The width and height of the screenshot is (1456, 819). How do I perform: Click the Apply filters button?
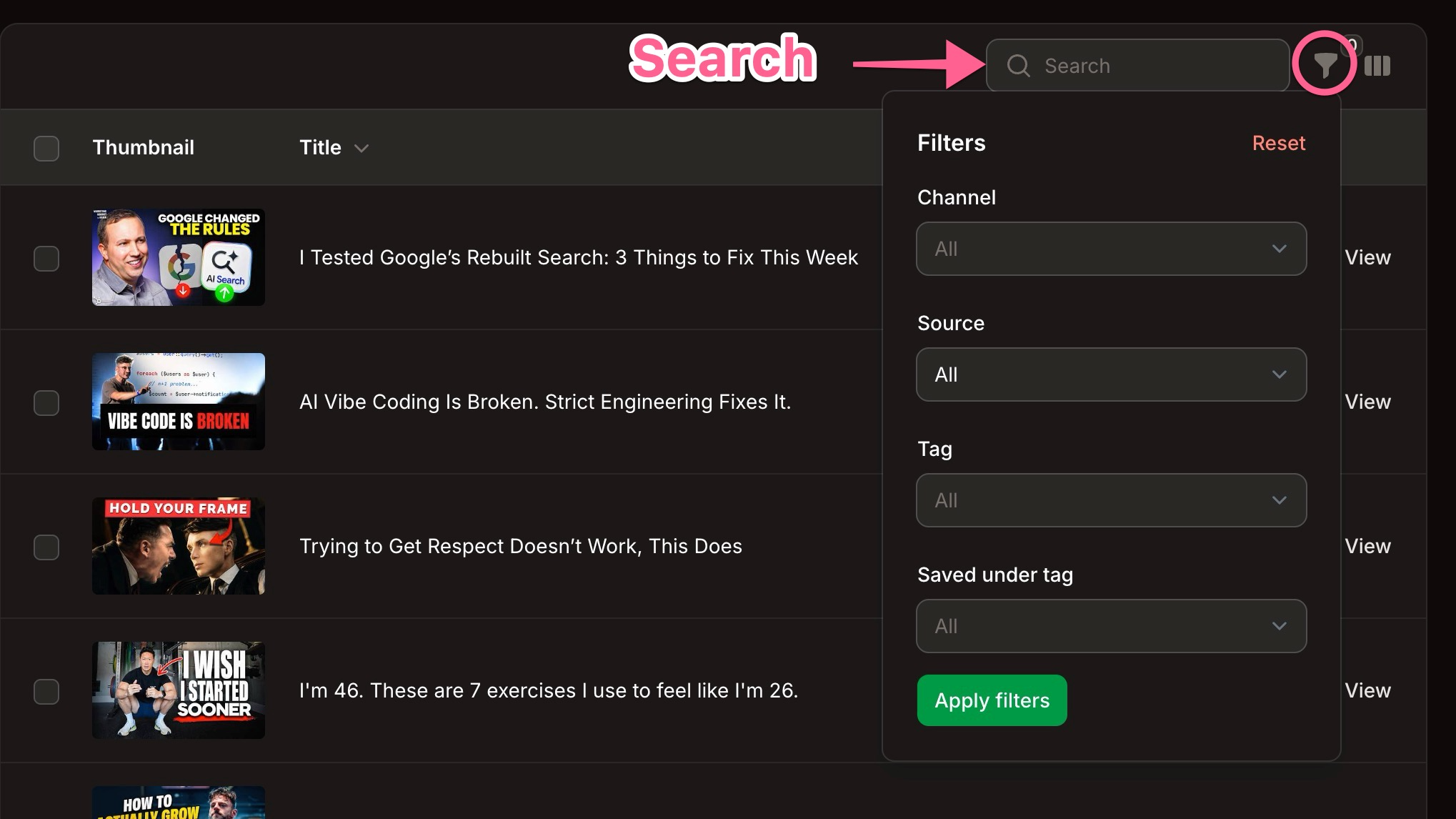[992, 700]
